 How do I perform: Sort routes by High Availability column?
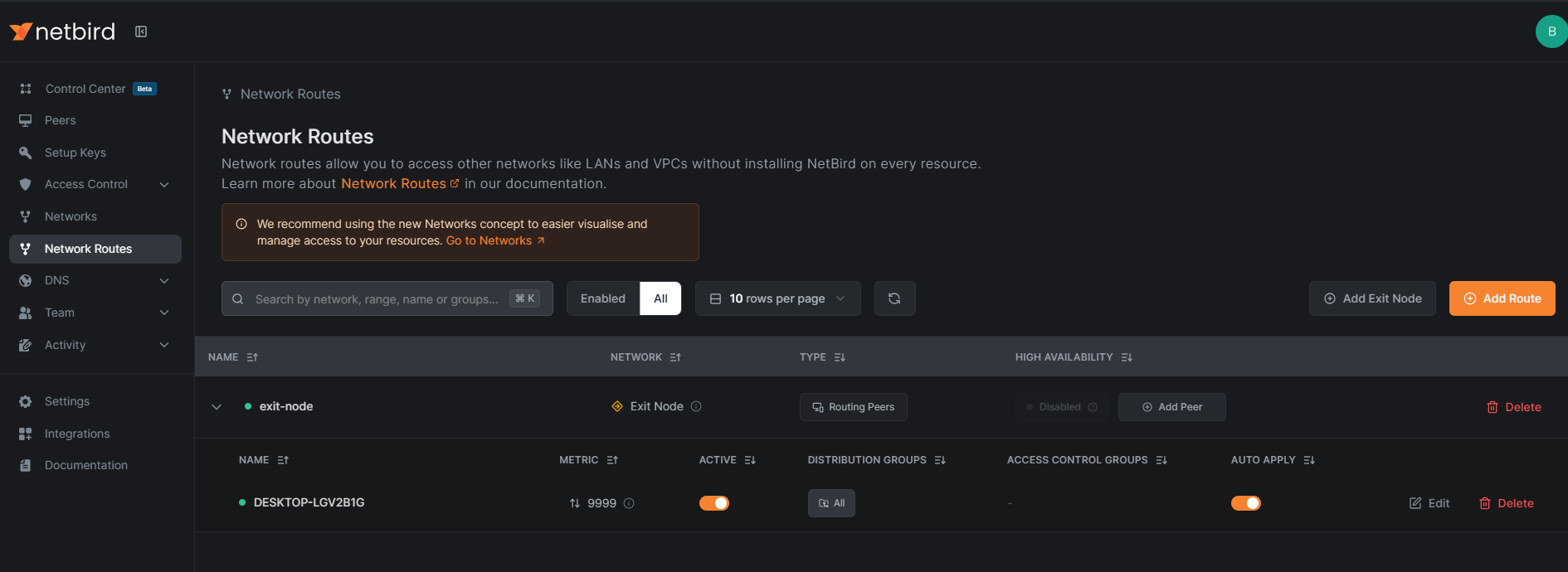1126,357
